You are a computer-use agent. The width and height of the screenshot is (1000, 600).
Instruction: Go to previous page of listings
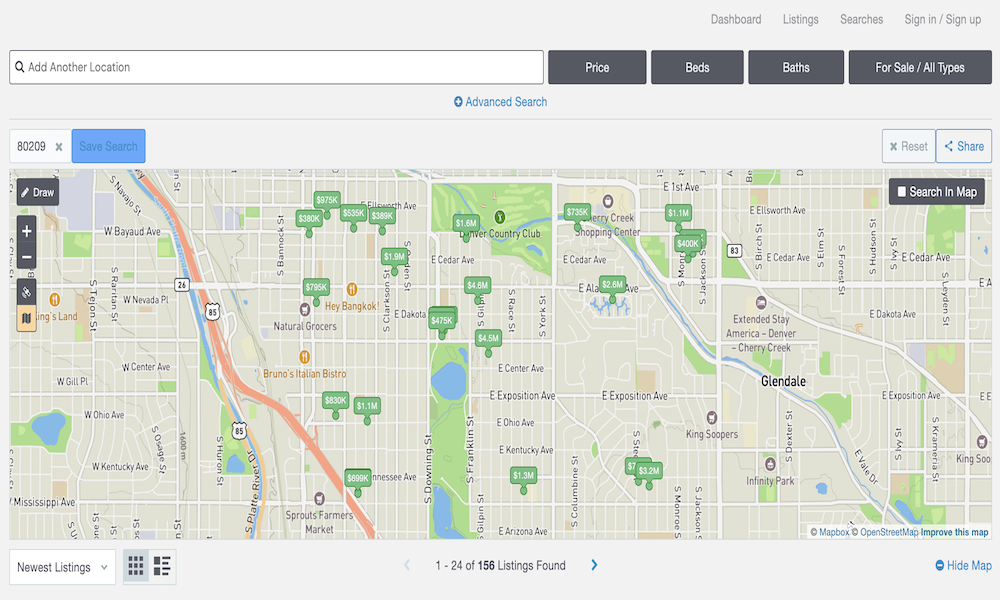click(407, 565)
